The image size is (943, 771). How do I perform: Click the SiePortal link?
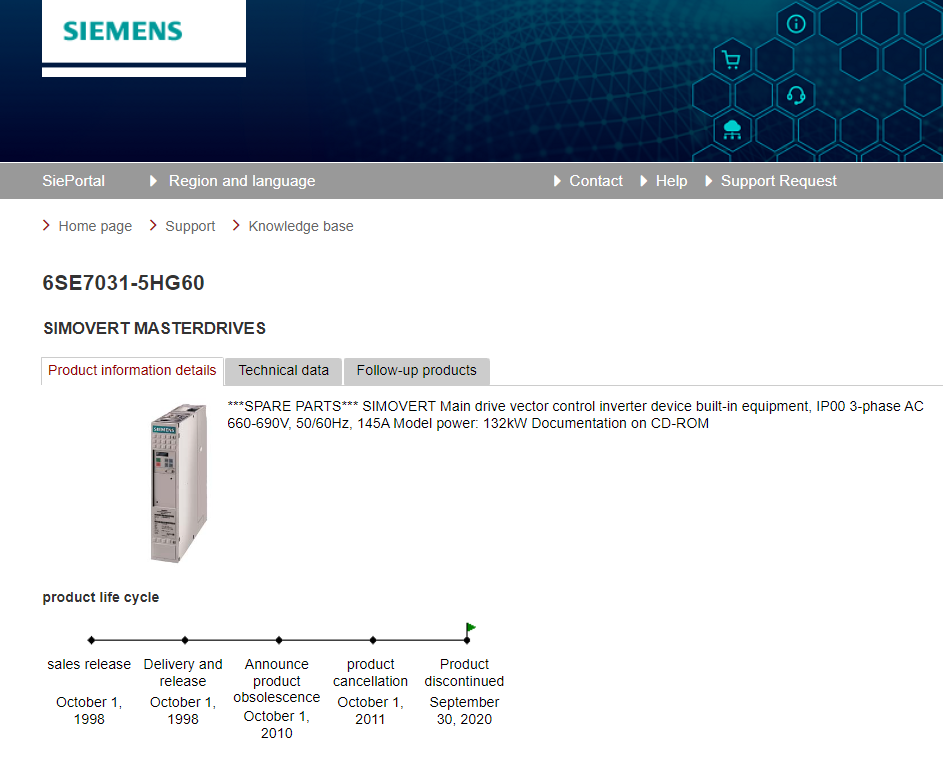[x=73, y=181]
